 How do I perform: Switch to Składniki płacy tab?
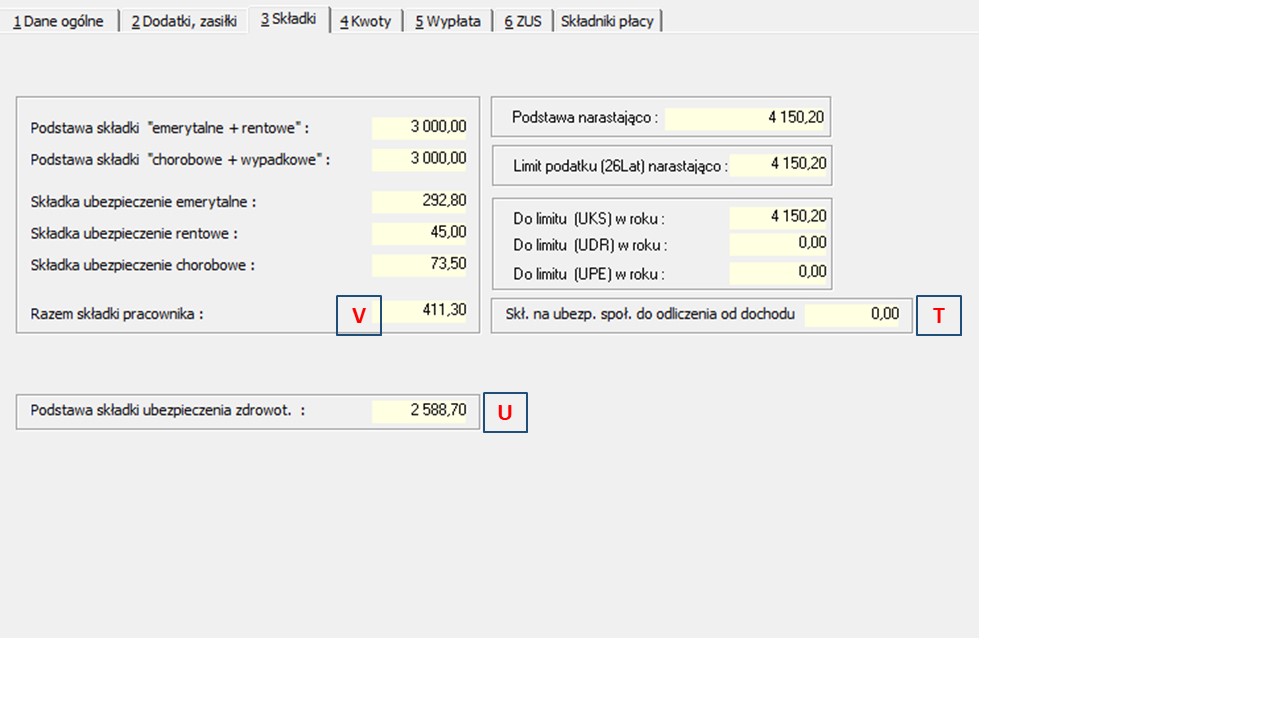coord(607,21)
